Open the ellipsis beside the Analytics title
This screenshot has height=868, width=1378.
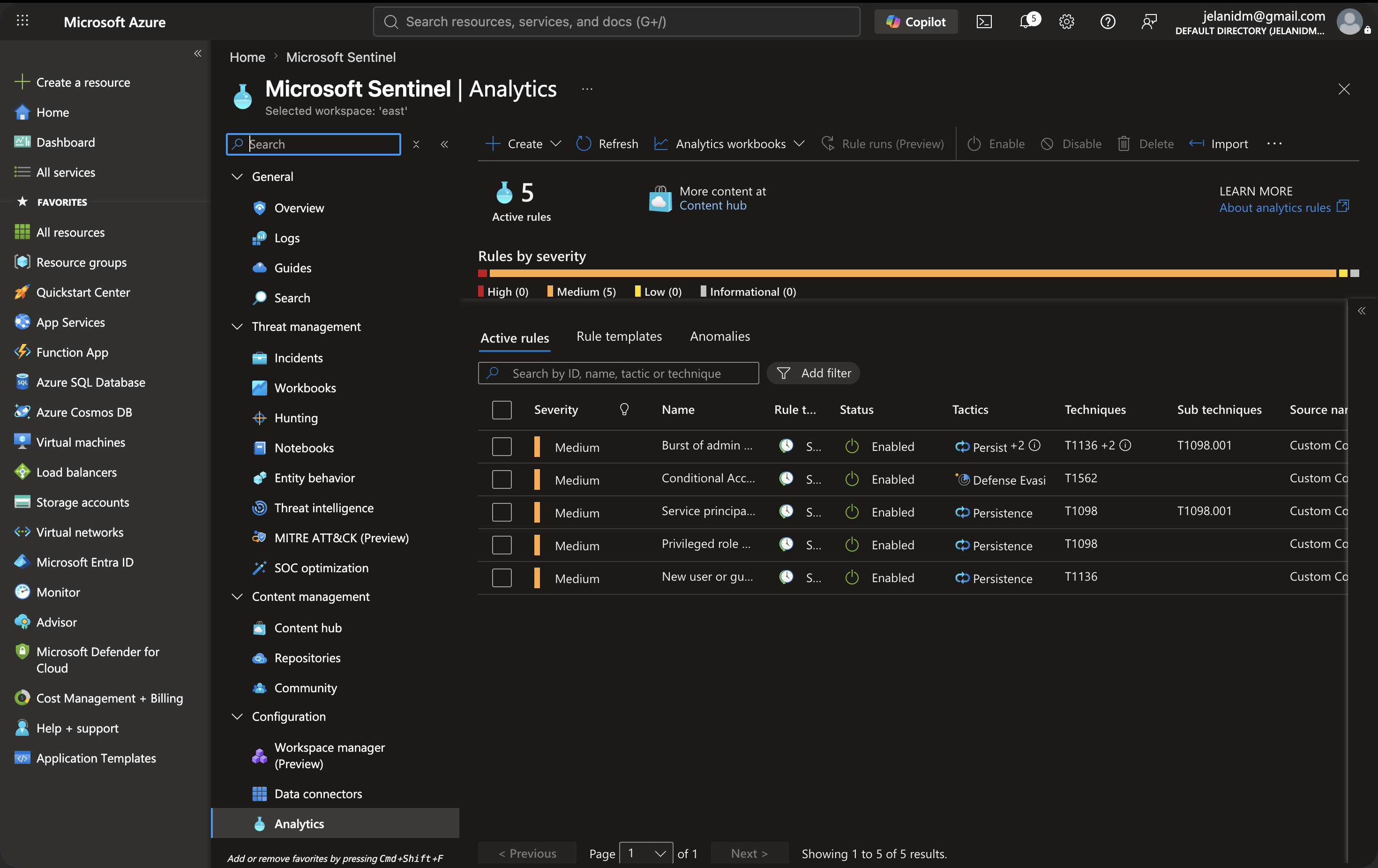pyautogui.click(x=586, y=89)
